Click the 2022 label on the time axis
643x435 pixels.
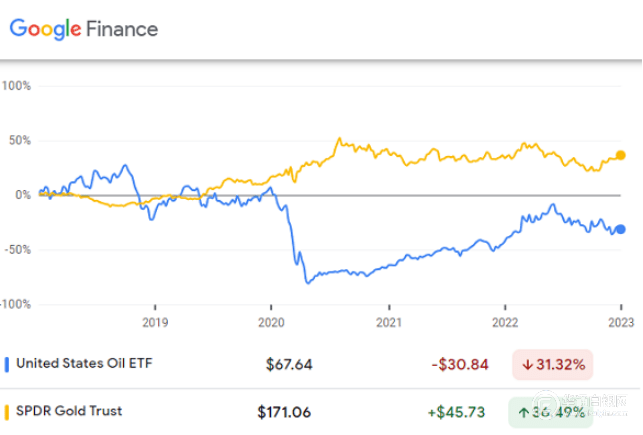(x=505, y=322)
